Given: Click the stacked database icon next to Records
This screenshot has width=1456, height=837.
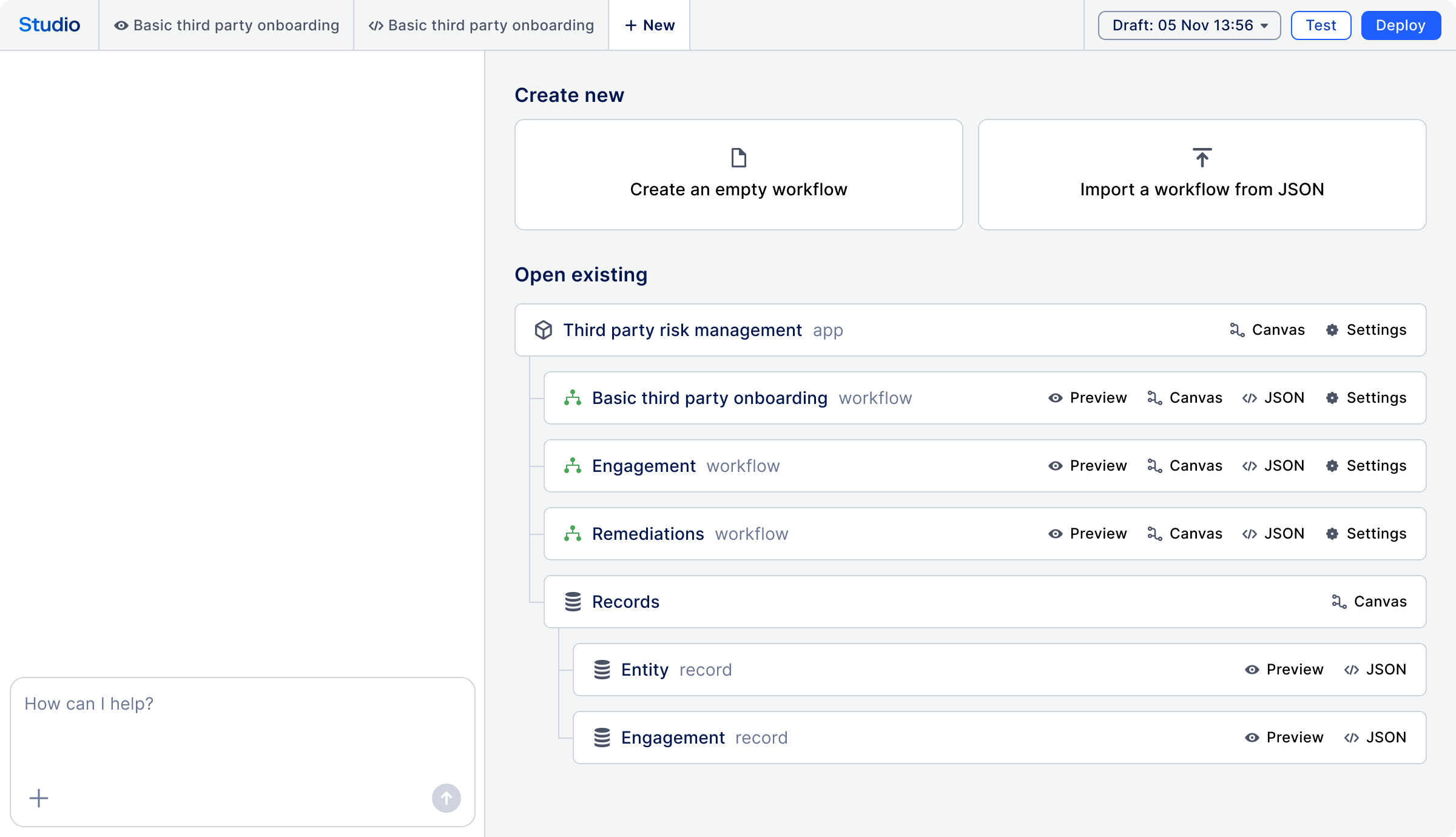Looking at the screenshot, I should coord(573,602).
